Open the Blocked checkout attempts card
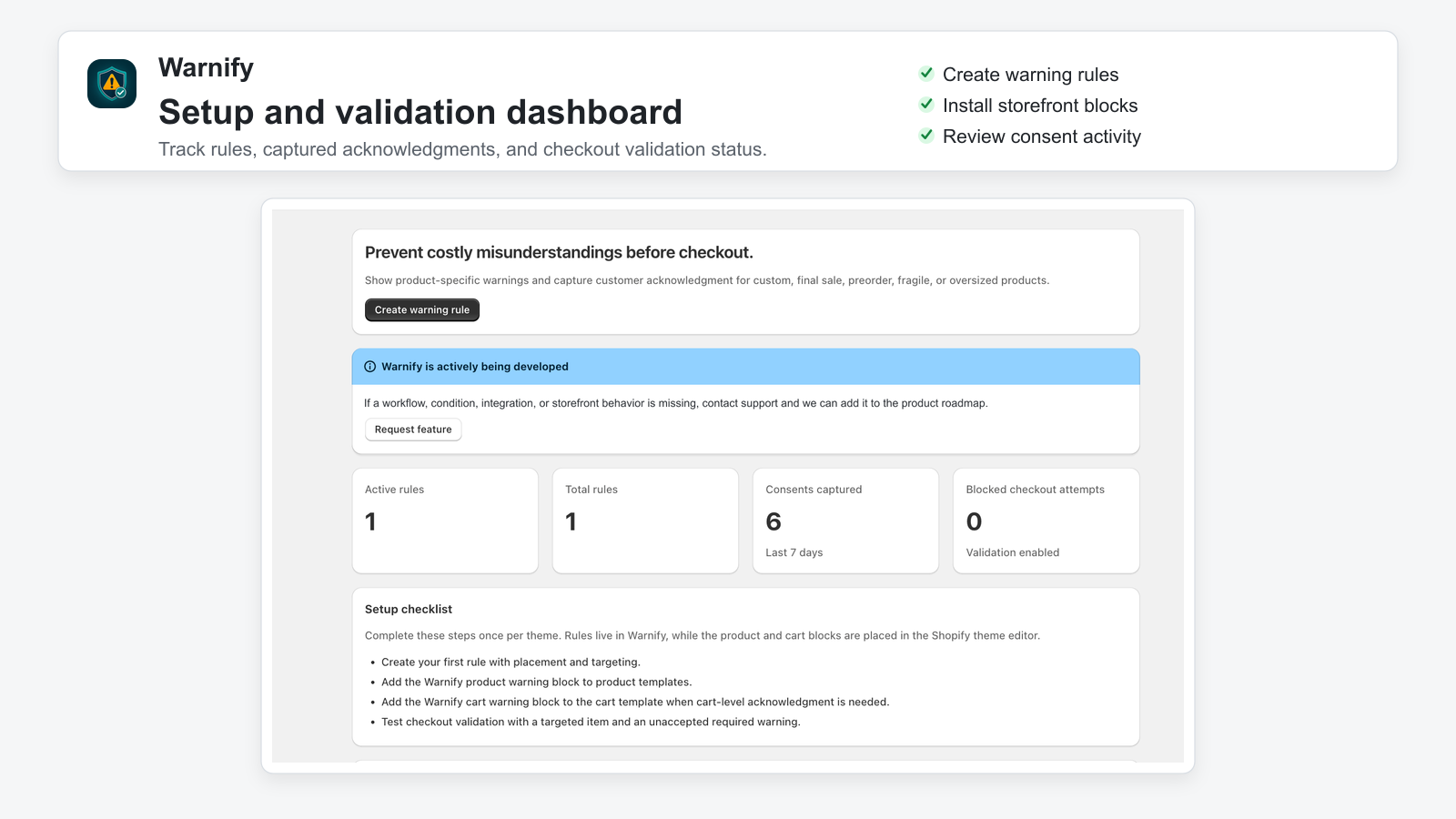This screenshot has width=1456, height=819. click(x=1046, y=521)
